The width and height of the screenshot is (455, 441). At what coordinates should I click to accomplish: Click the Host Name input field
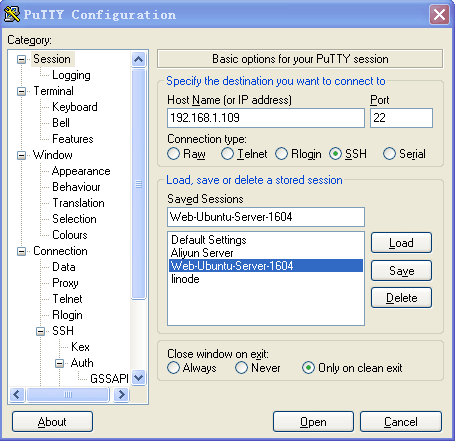[266, 118]
